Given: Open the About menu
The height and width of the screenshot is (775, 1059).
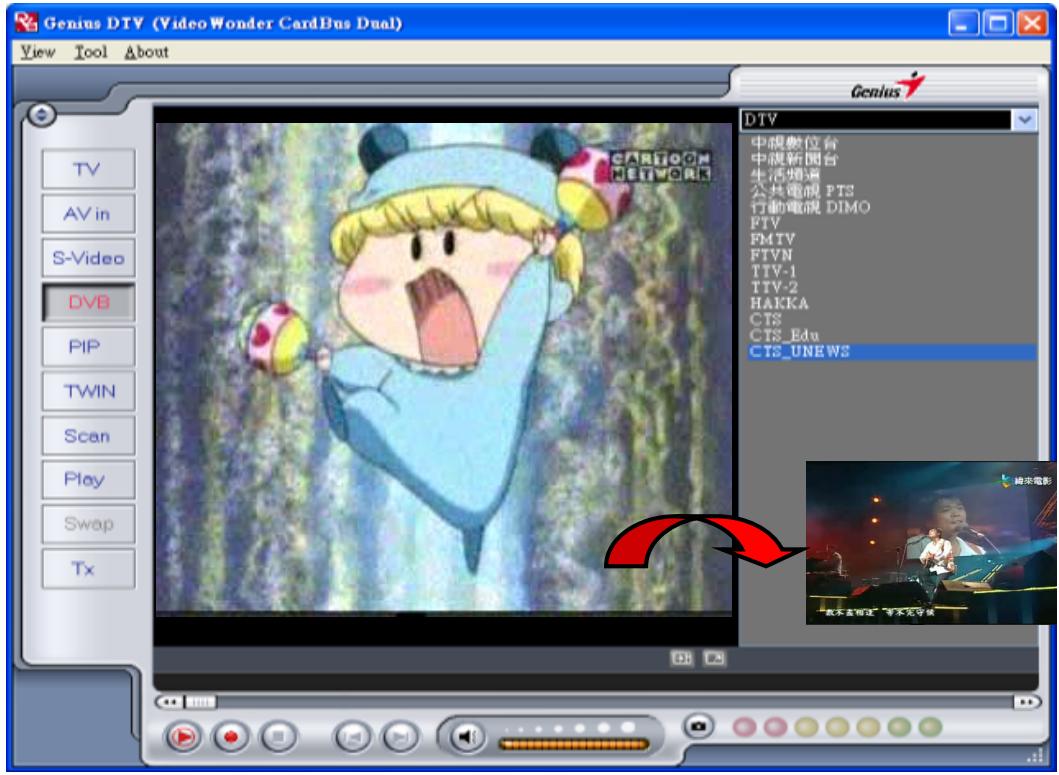Looking at the screenshot, I should point(147,52).
